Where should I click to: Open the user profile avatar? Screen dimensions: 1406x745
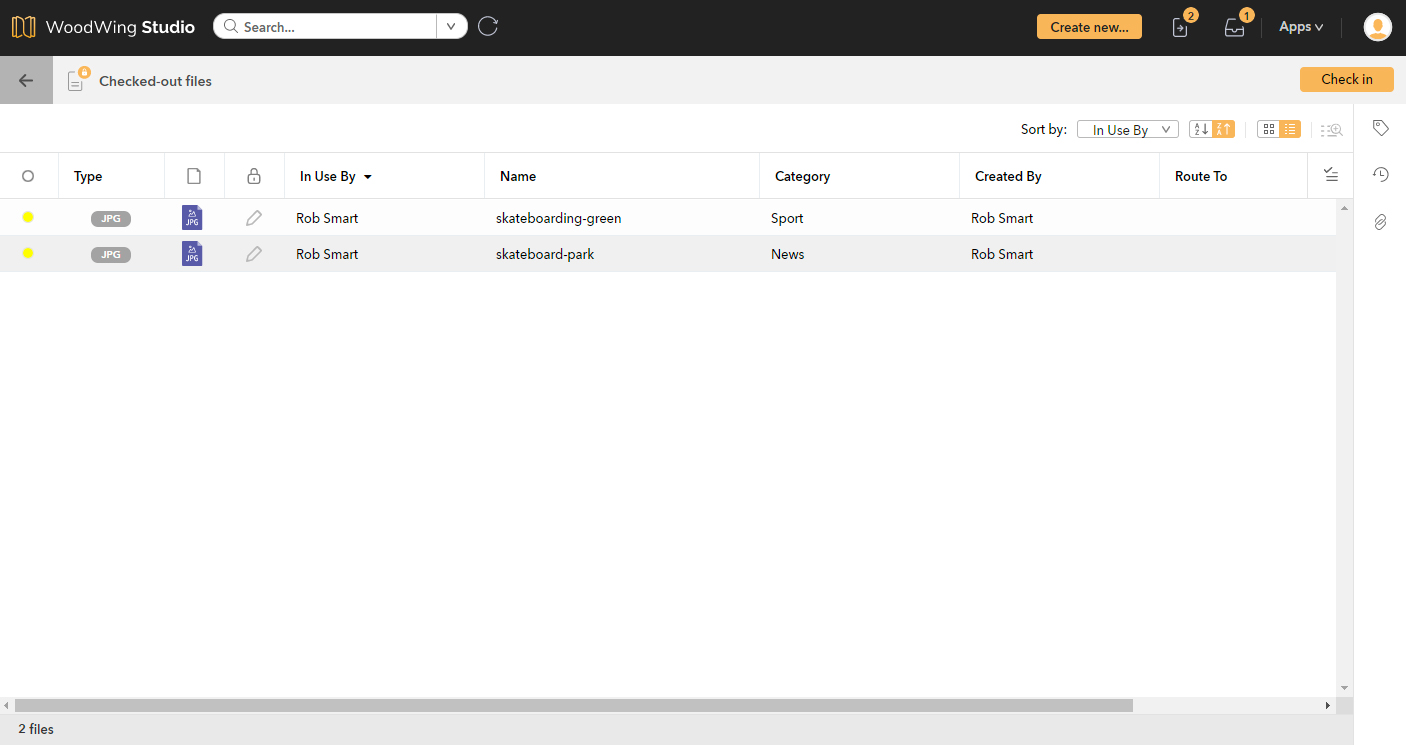tap(1378, 27)
